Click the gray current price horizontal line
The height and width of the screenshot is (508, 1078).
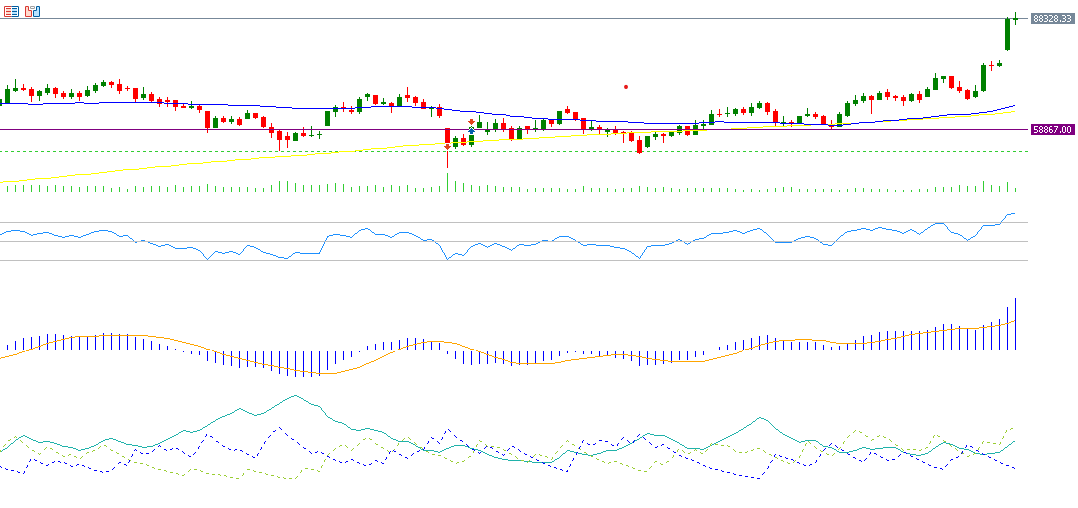pos(500,18)
